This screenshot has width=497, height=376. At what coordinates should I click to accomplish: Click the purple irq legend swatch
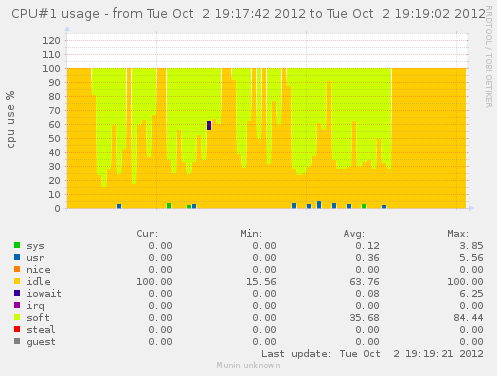pyautogui.click(x=17, y=305)
